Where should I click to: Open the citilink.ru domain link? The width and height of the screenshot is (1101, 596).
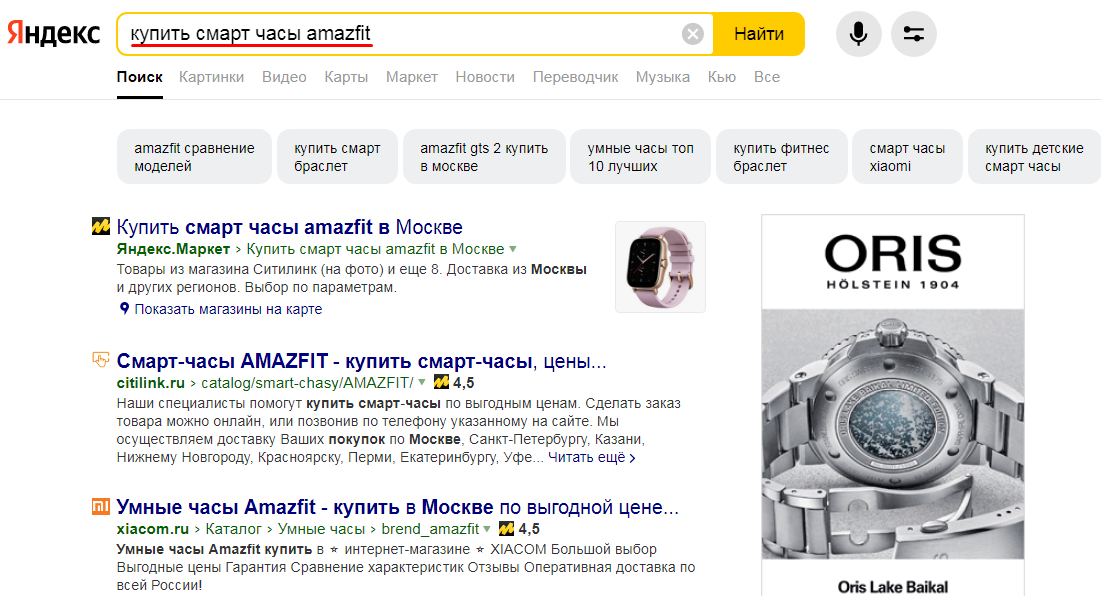point(150,383)
